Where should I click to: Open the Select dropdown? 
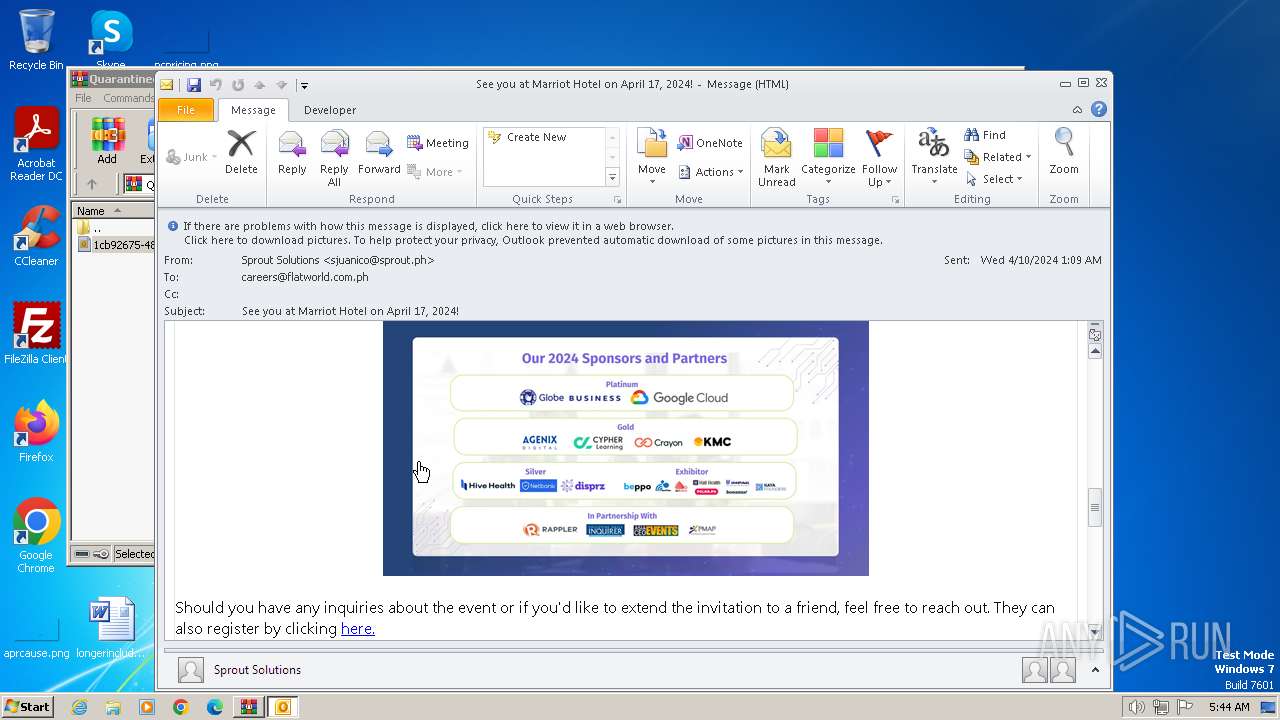994,179
